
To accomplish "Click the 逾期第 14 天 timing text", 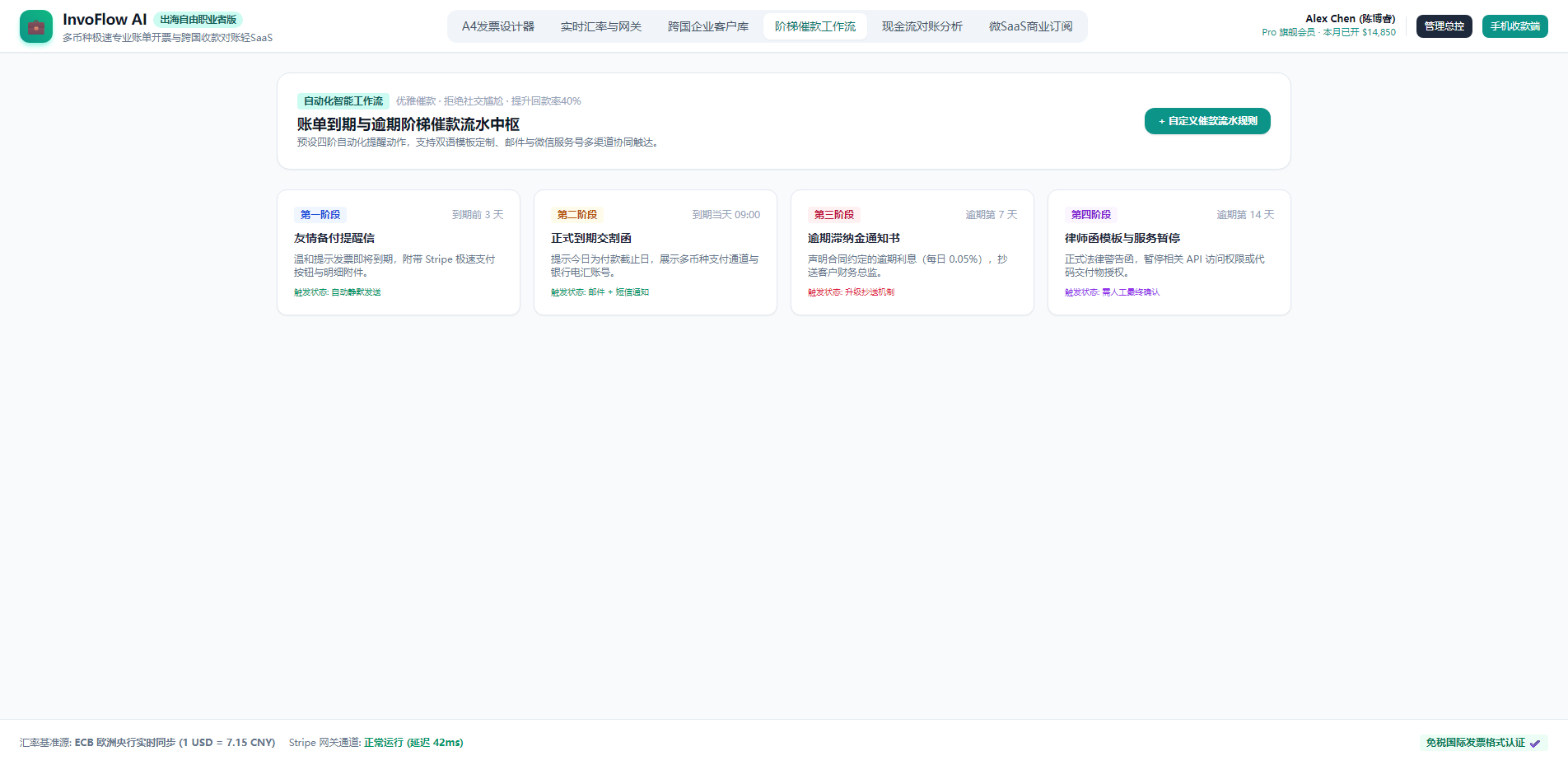I will 1246,215.
